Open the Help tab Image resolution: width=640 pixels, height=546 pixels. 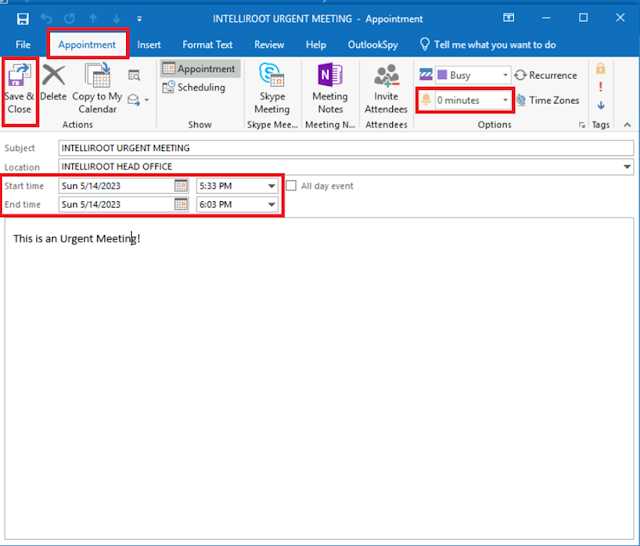pos(316,45)
